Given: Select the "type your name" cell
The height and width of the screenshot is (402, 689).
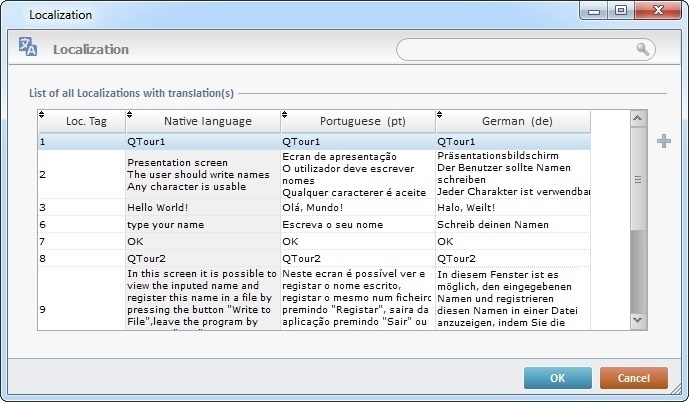Looking at the screenshot, I should pos(203,224).
